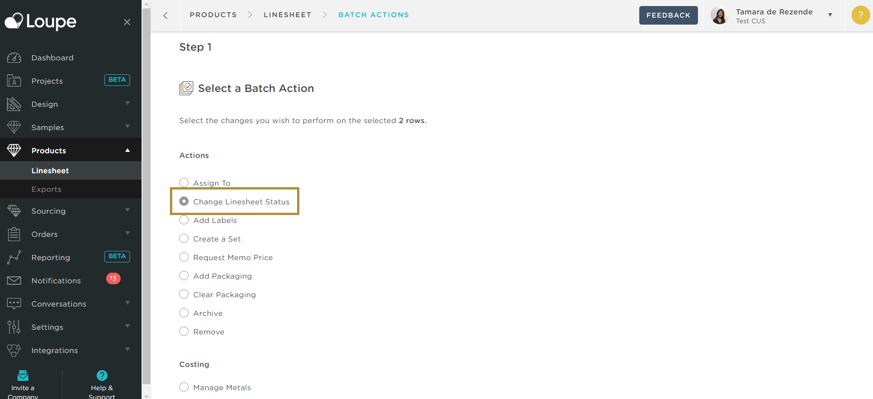Open Projects in the sidebar
The image size is (873, 399).
click(47, 81)
